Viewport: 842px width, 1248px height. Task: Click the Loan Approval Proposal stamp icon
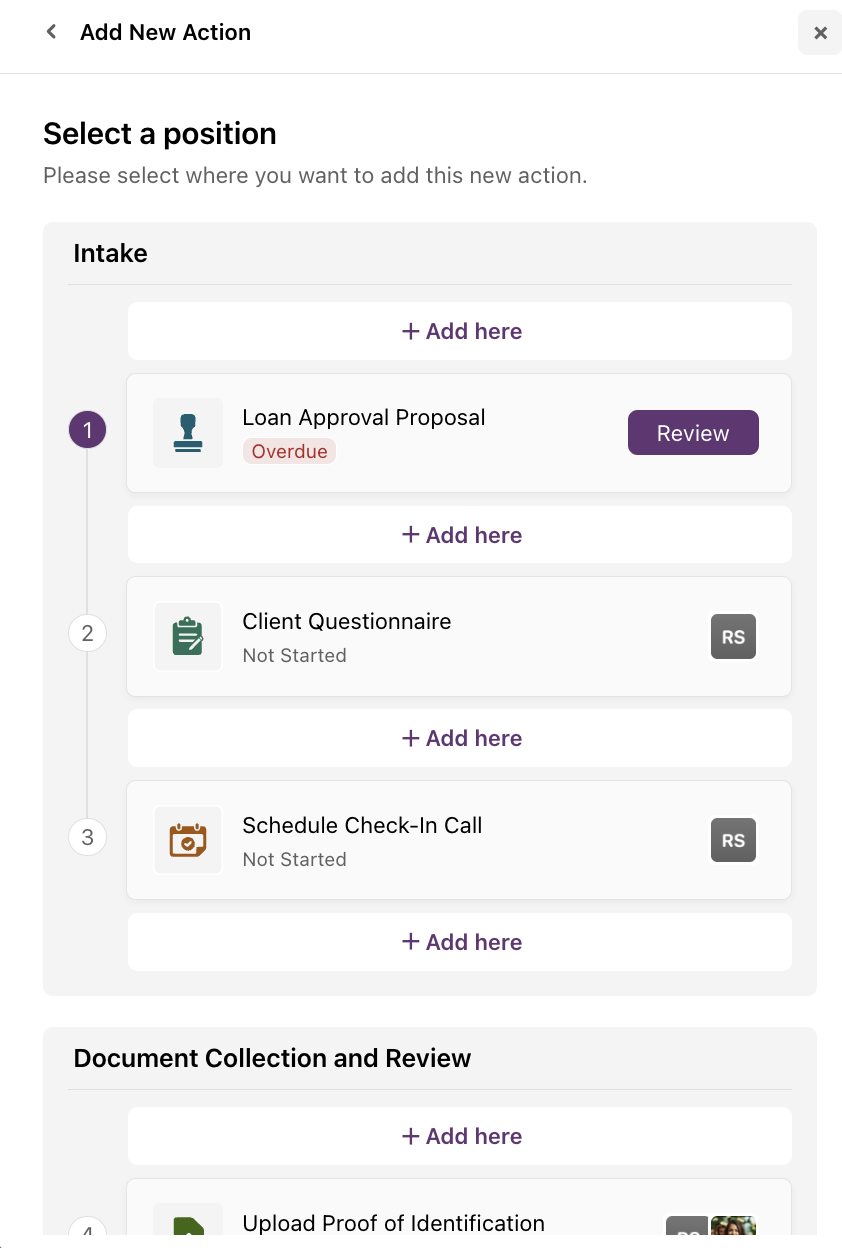click(x=188, y=432)
